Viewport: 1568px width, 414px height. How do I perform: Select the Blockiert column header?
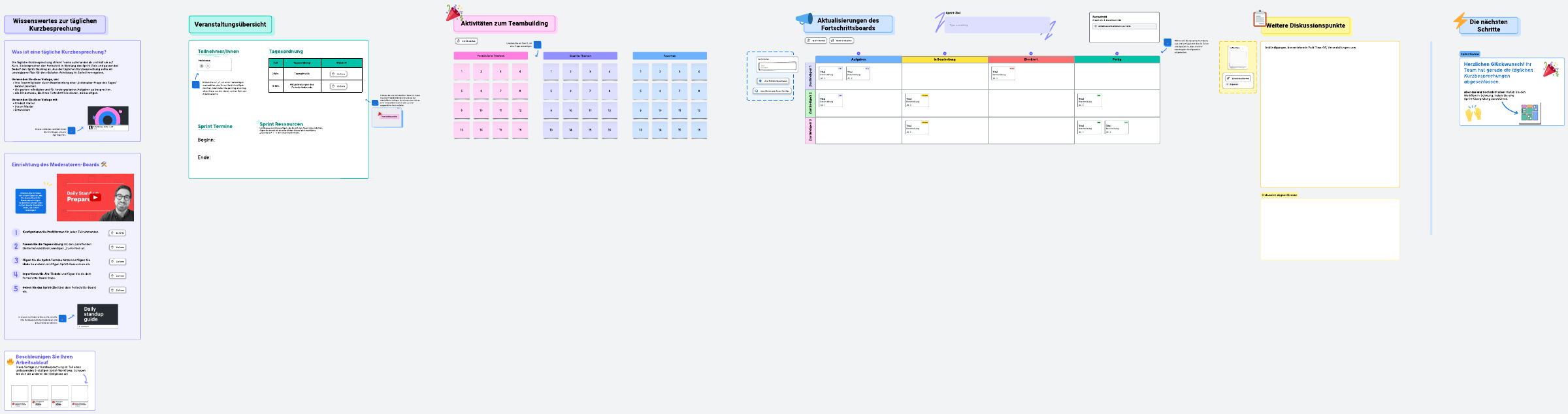pyautogui.click(x=1030, y=59)
